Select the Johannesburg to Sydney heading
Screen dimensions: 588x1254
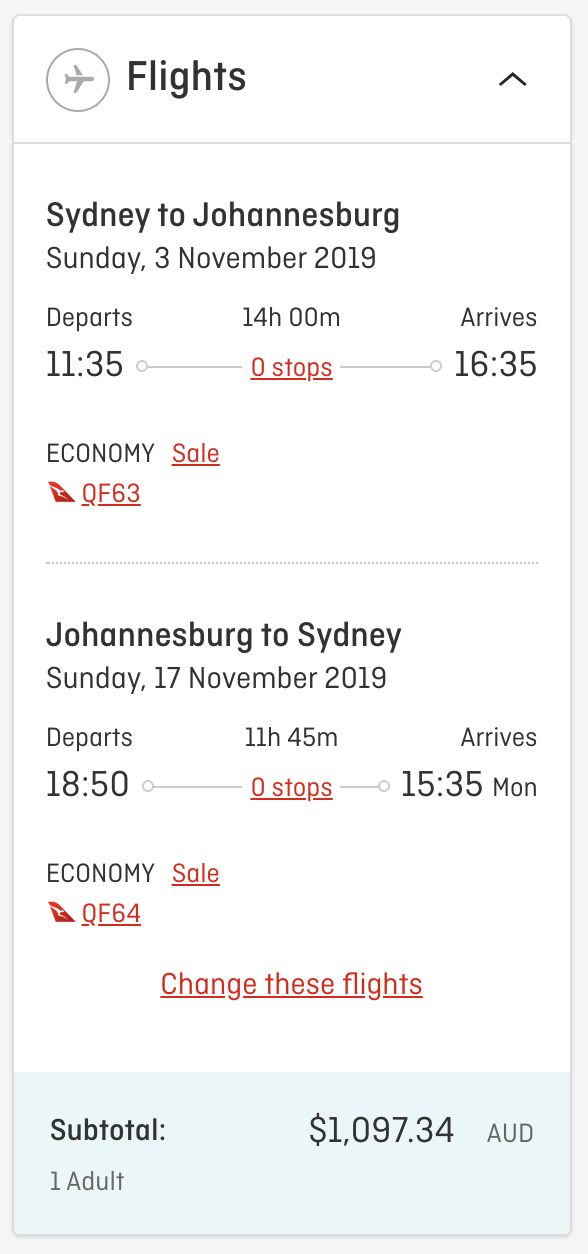pyautogui.click(x=224, y=635)
